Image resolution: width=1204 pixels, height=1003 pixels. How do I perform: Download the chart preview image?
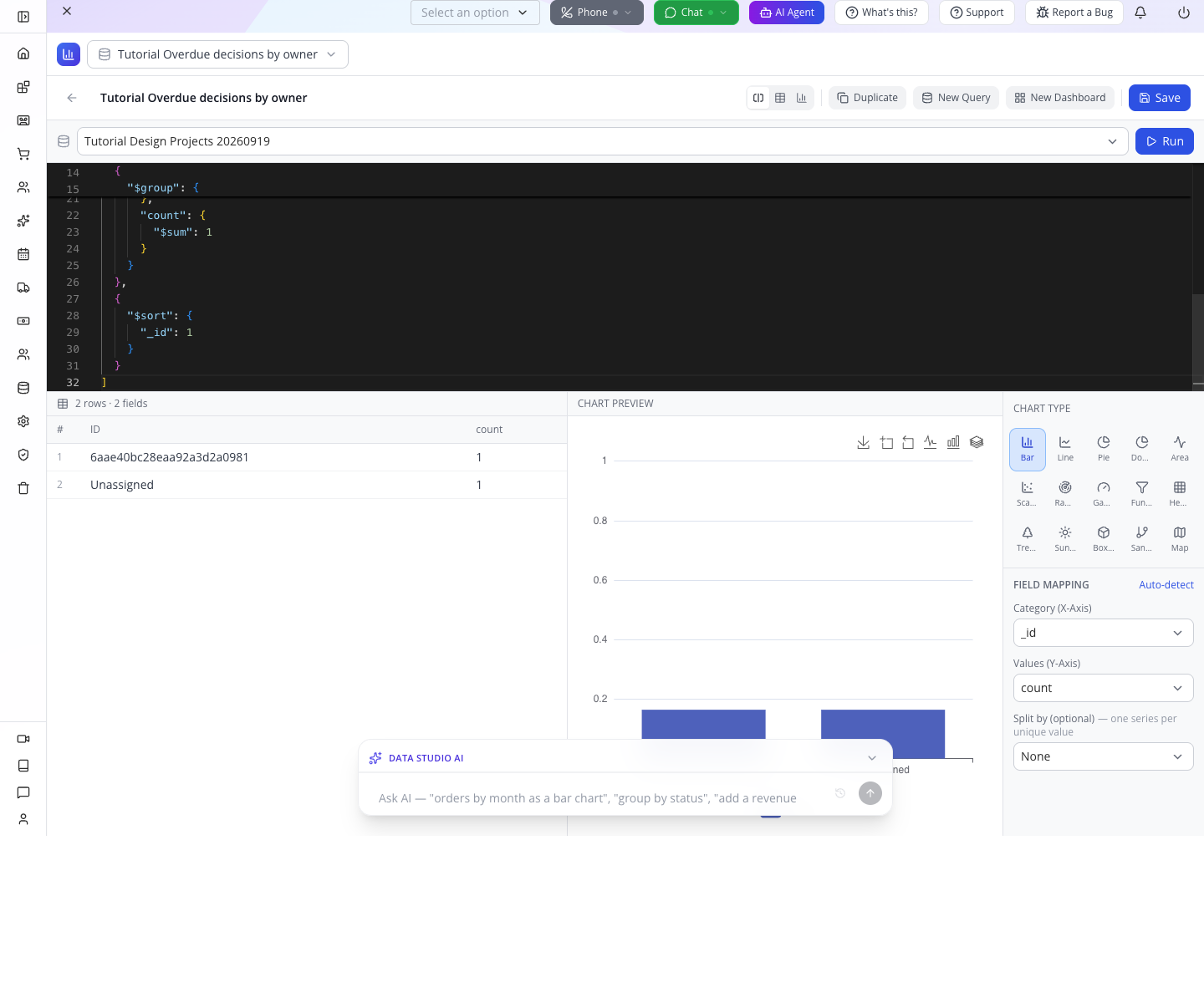click(x=864, y=442)
